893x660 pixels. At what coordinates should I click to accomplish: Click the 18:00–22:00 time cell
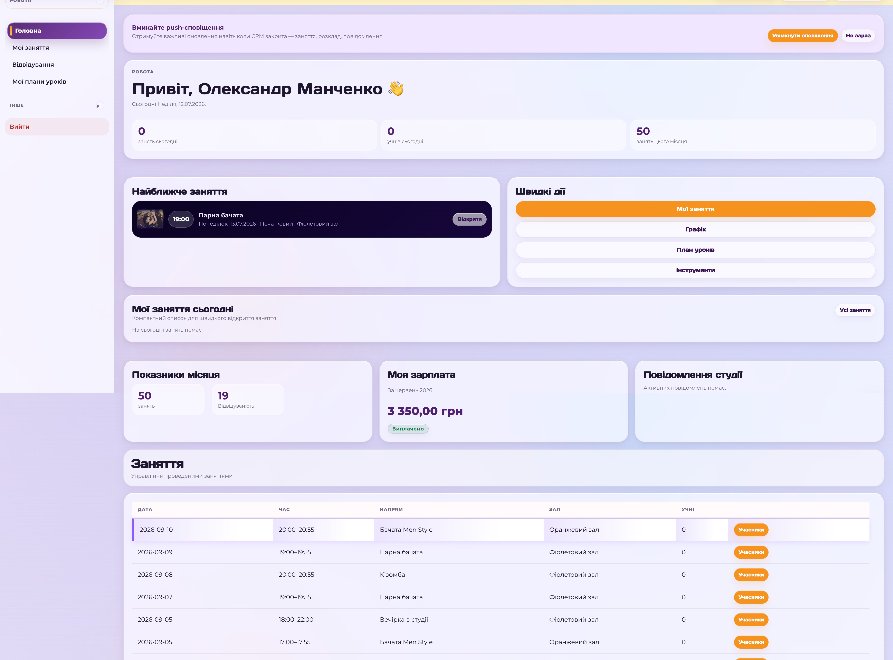tap(296, 620)
